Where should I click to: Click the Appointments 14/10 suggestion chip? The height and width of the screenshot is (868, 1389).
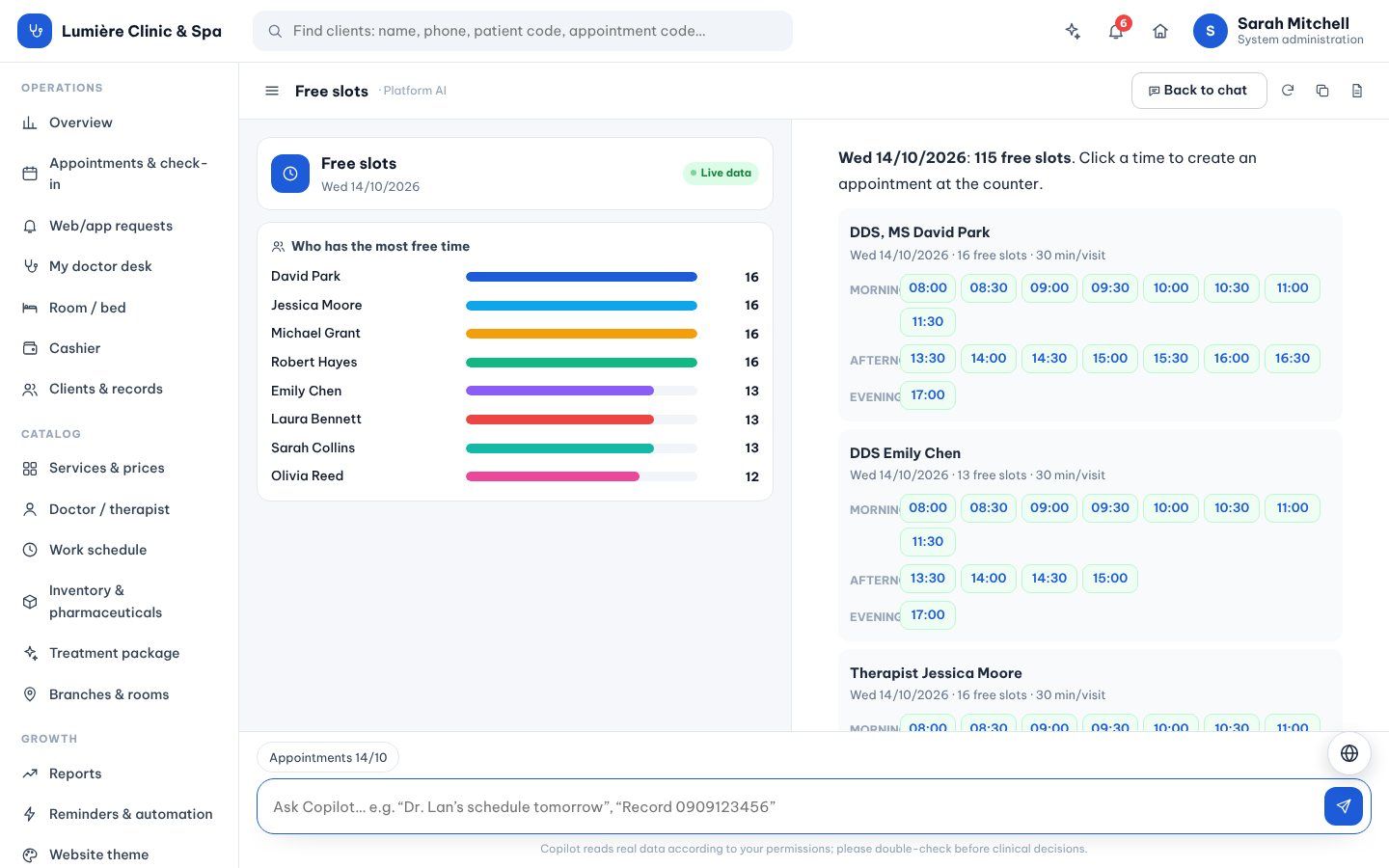[x=328, y=757]
